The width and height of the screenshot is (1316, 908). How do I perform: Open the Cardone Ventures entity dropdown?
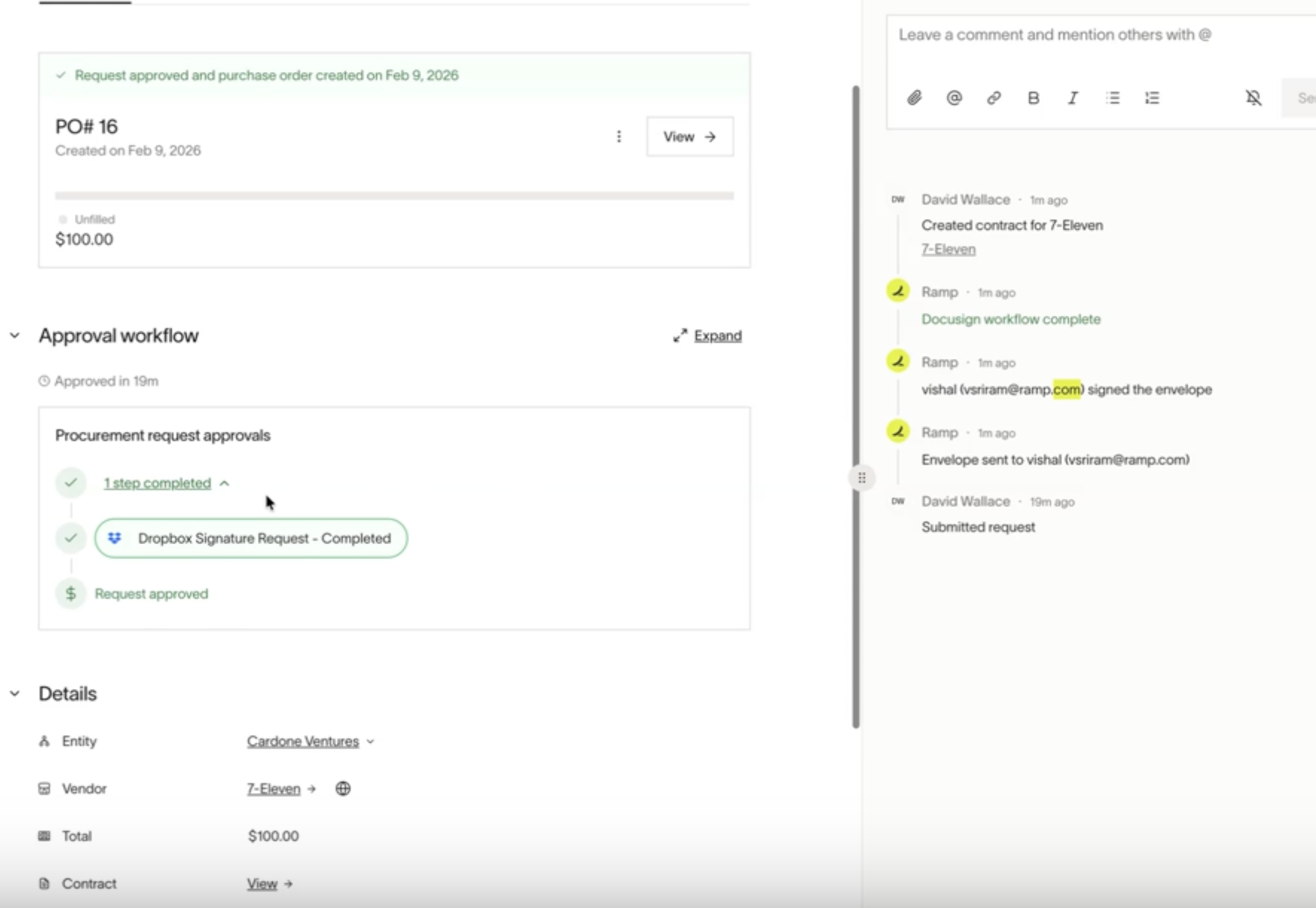pos(311,741)
